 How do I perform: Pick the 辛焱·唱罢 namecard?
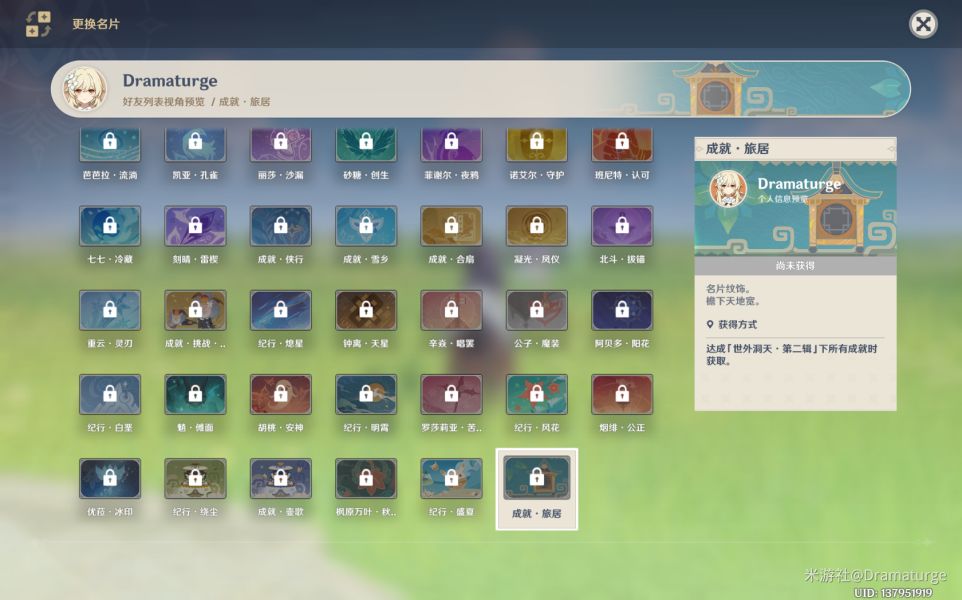pyautogui.click(x=451, y=310)
